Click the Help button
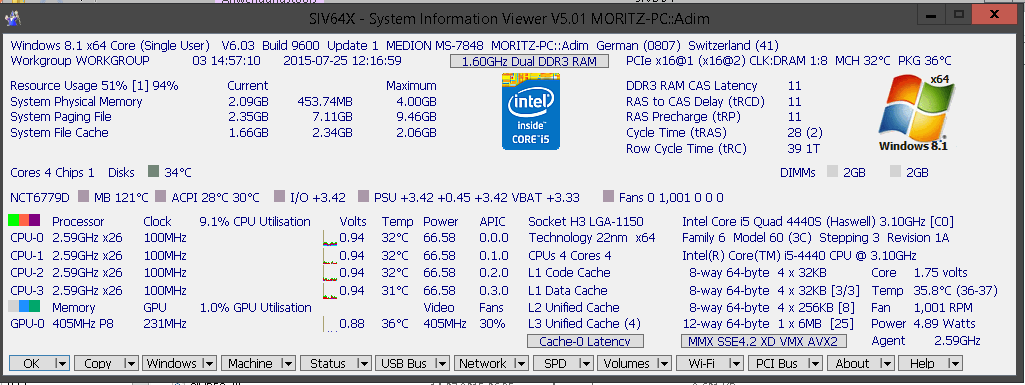The height and width of the screenshot is (385, 1025). click(x=922, y=363)
